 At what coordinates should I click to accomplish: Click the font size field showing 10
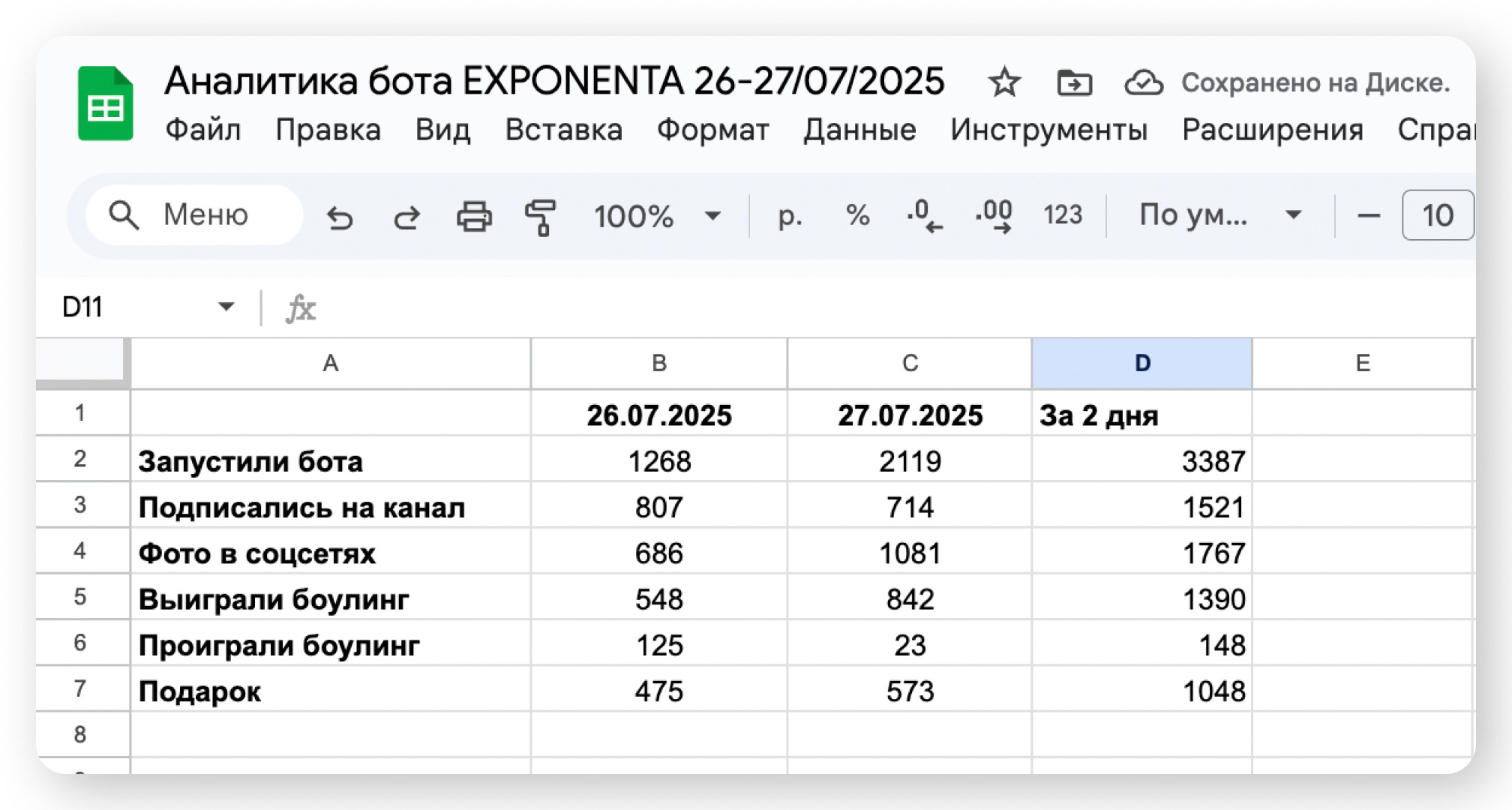(x=1437, y=216)
